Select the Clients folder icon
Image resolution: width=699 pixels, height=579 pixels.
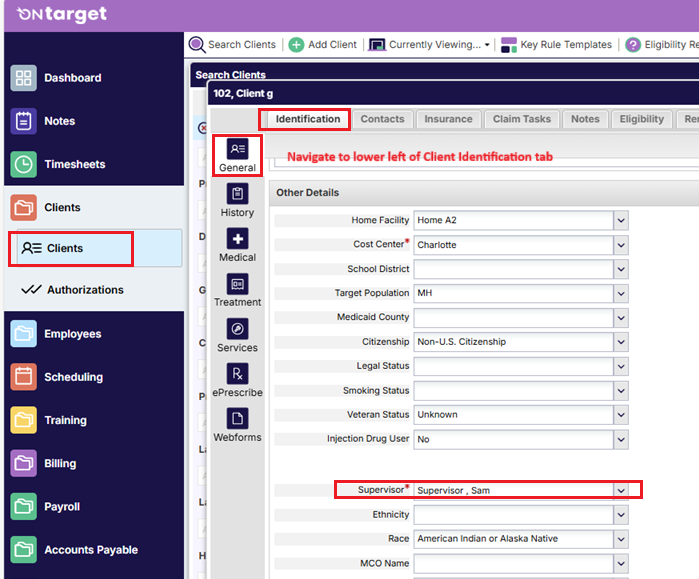(24, 208)
